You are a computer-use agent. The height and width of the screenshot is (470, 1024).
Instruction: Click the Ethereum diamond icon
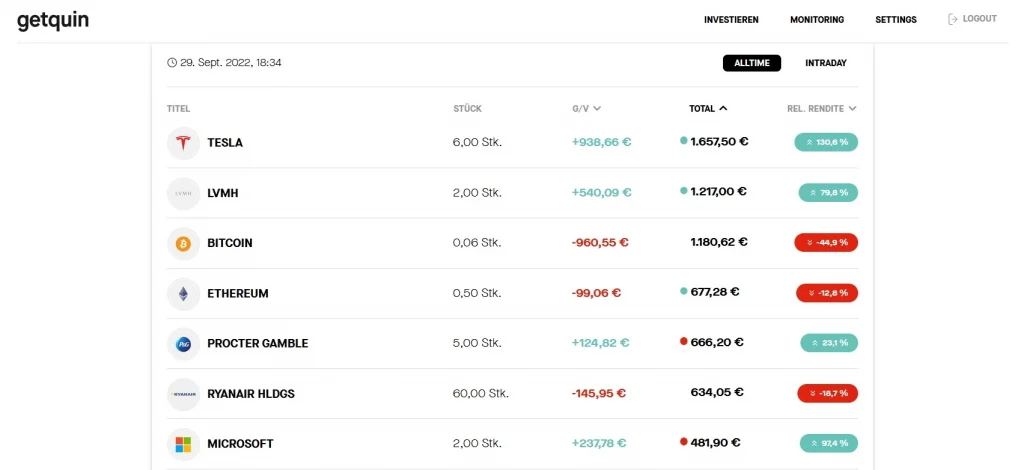[183, 293]
